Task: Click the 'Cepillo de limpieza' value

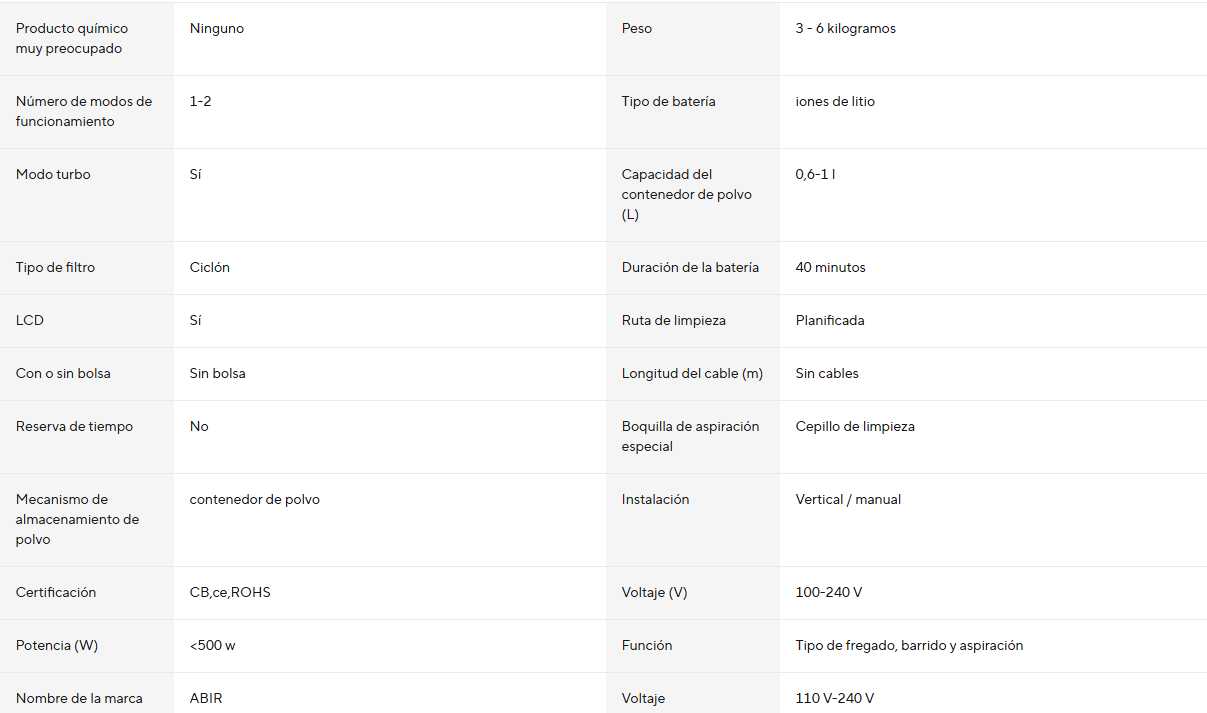Action: (x=855, y=426)
